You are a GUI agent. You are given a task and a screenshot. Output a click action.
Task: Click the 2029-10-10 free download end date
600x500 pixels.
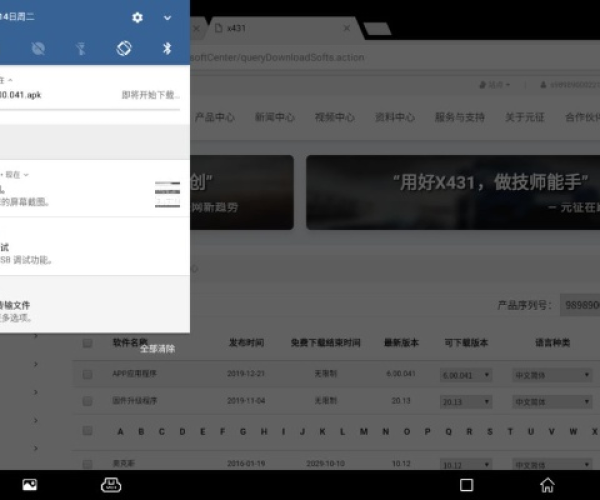click(326, 464)
